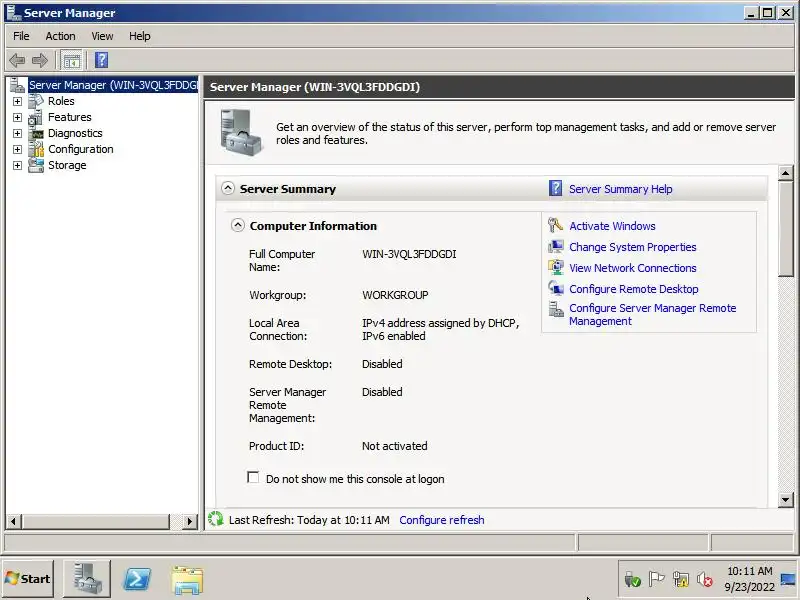The width and height of the screenshot is (800, 600).
Task: Click the green refresh icon by Last Refresh
Action: pyautogui.click(x=216, y=519)
